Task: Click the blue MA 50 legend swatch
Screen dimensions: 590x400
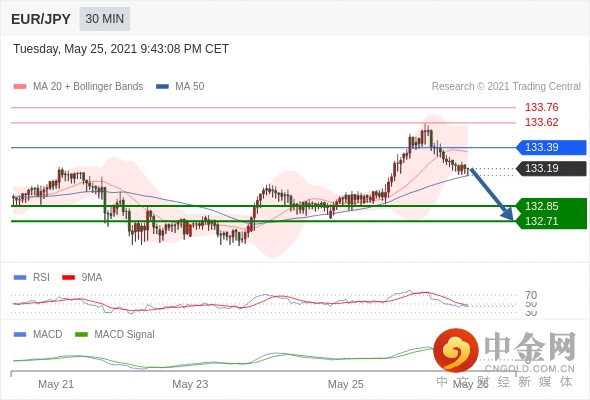Action: pos(162,87)
